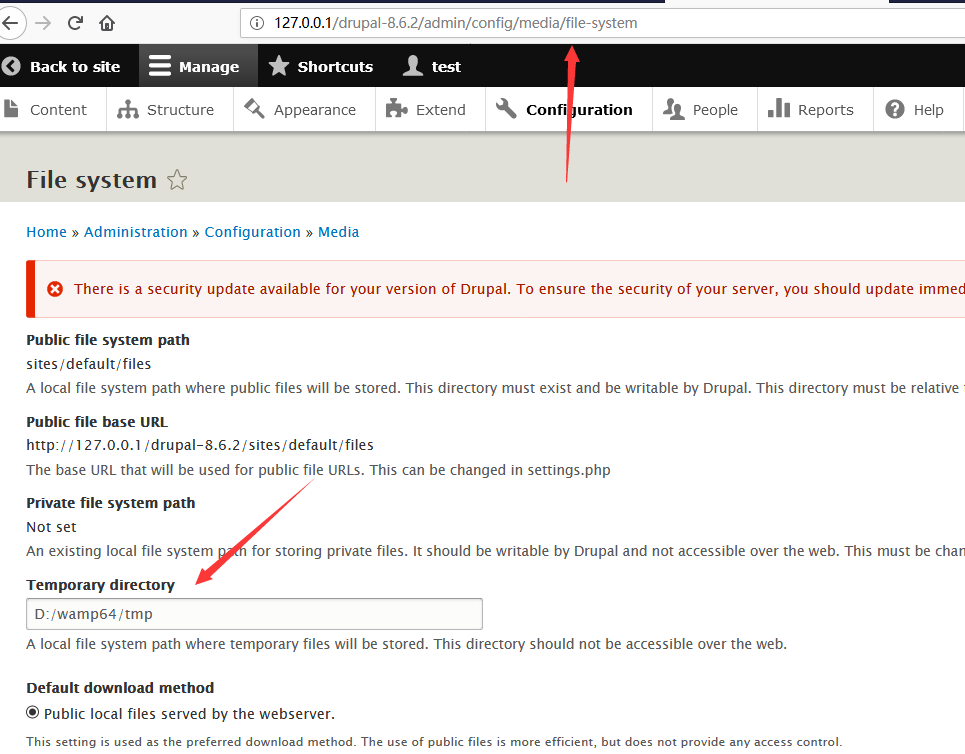Click the error icon in security alert
Viewport: 965px width, 754px height.
pyautogui.click(x=55, y=289)
